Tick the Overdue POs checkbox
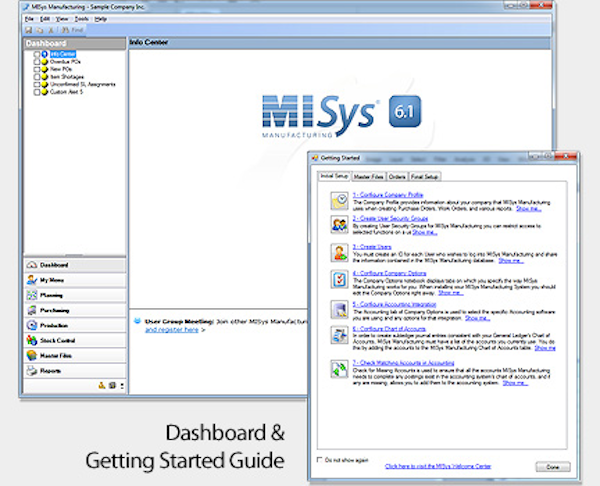Viewport: 600px width, 486px height. [37, 62]
